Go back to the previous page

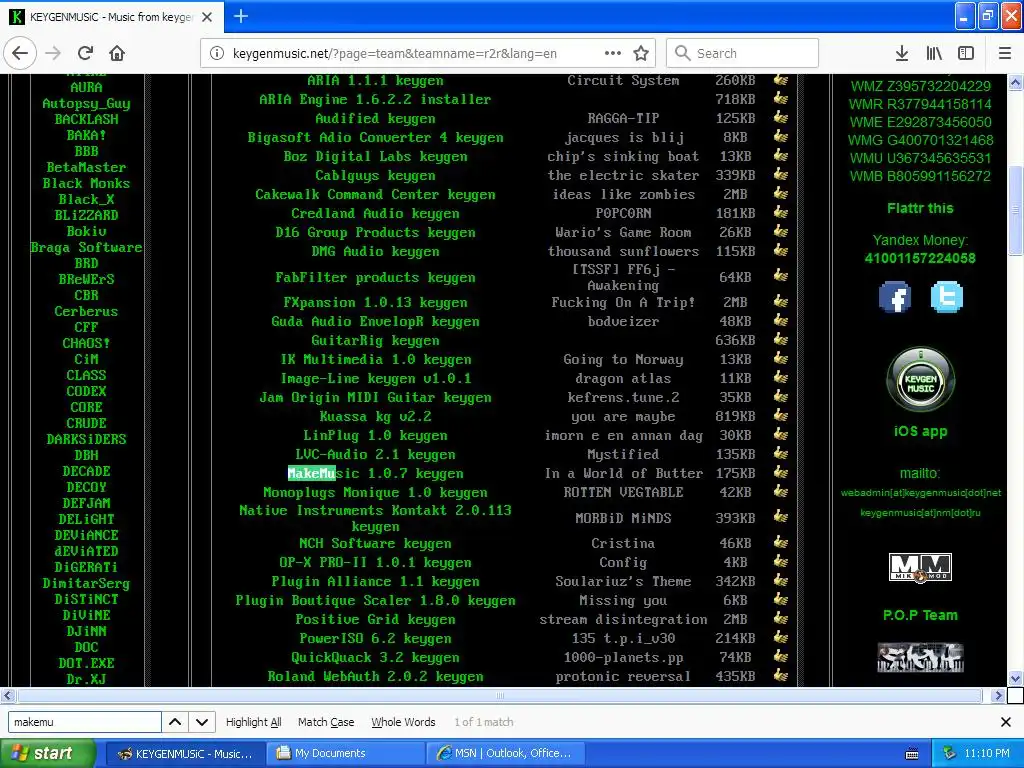pos(20,53)
